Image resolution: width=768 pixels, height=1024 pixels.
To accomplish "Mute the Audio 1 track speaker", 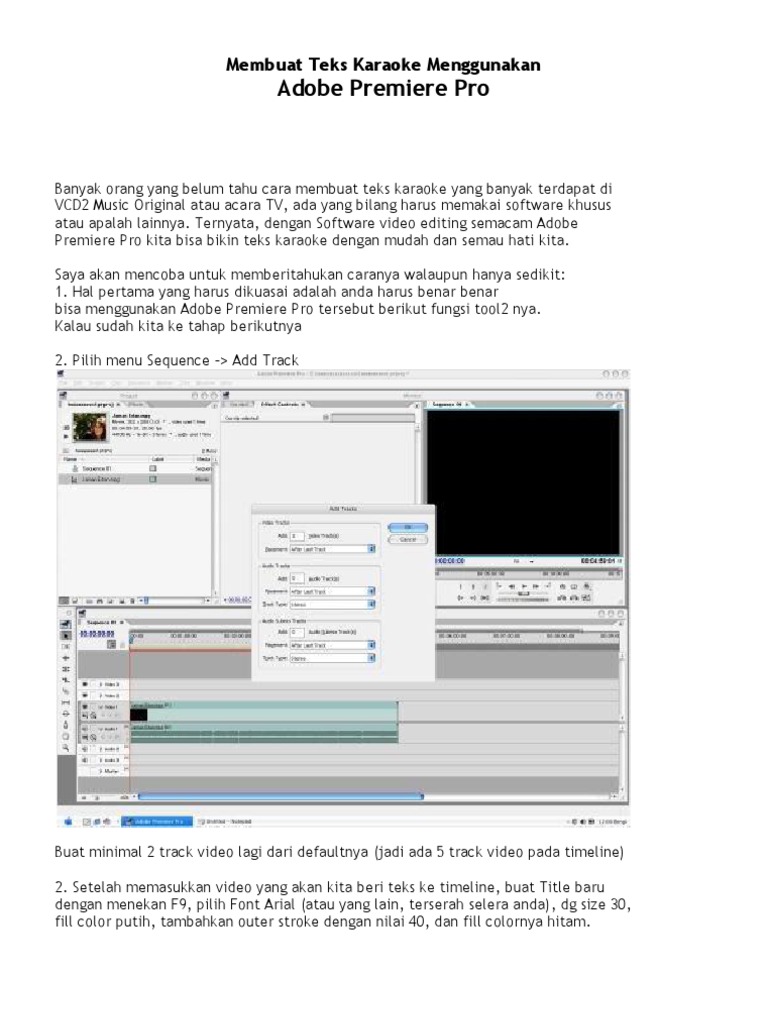I will (85, 729).
